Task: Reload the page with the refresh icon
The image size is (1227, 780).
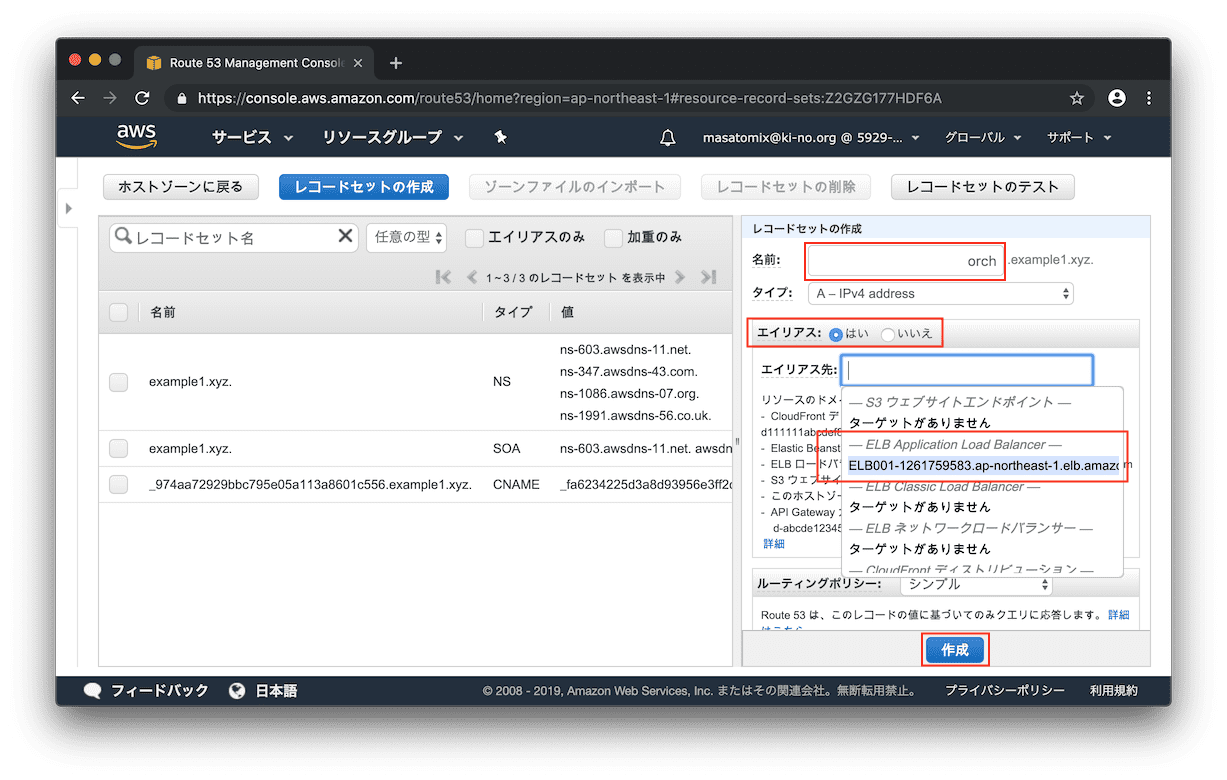Action: click(x=142, y=98)
